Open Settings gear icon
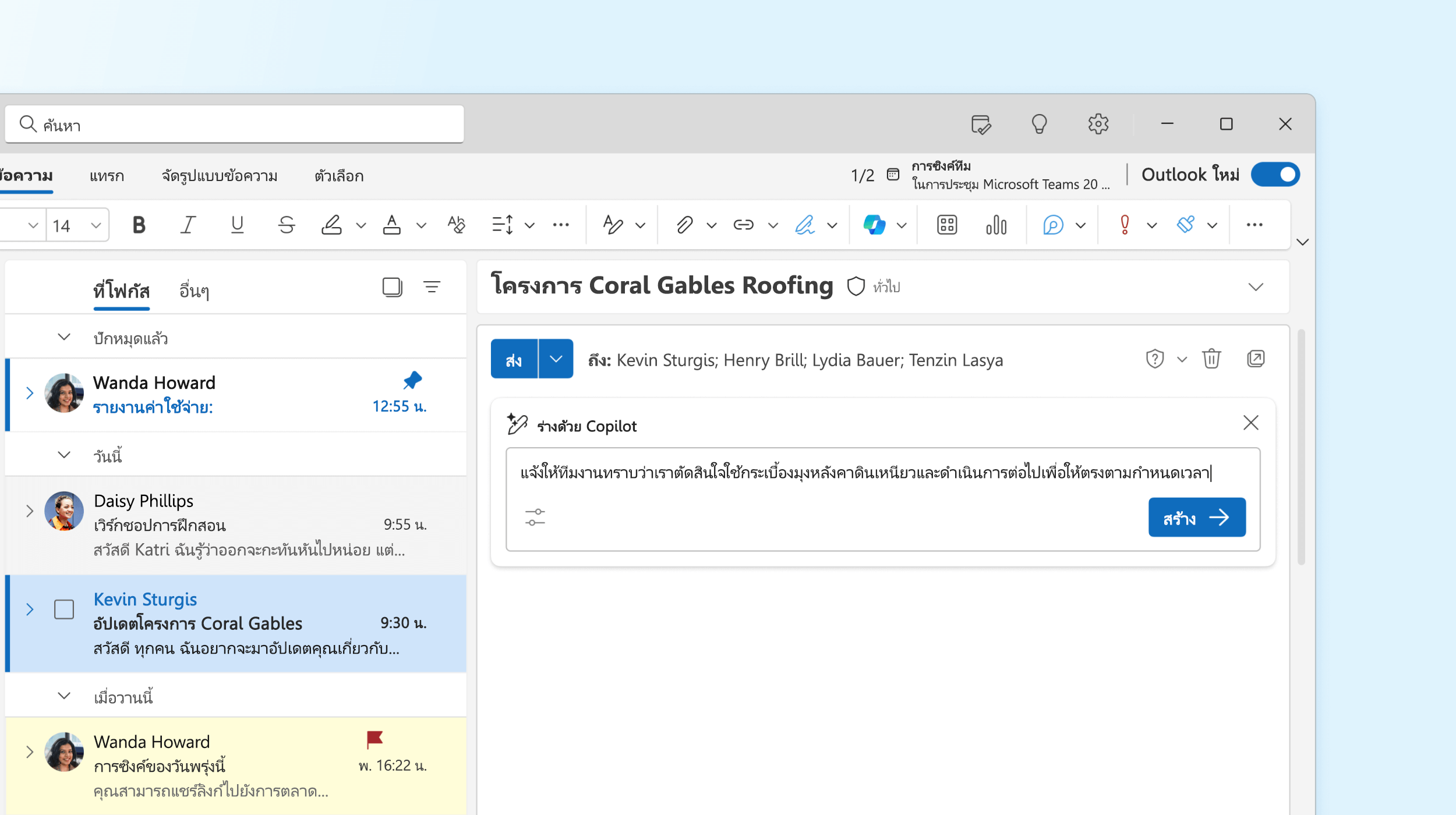 click(x=1098, y=124)
